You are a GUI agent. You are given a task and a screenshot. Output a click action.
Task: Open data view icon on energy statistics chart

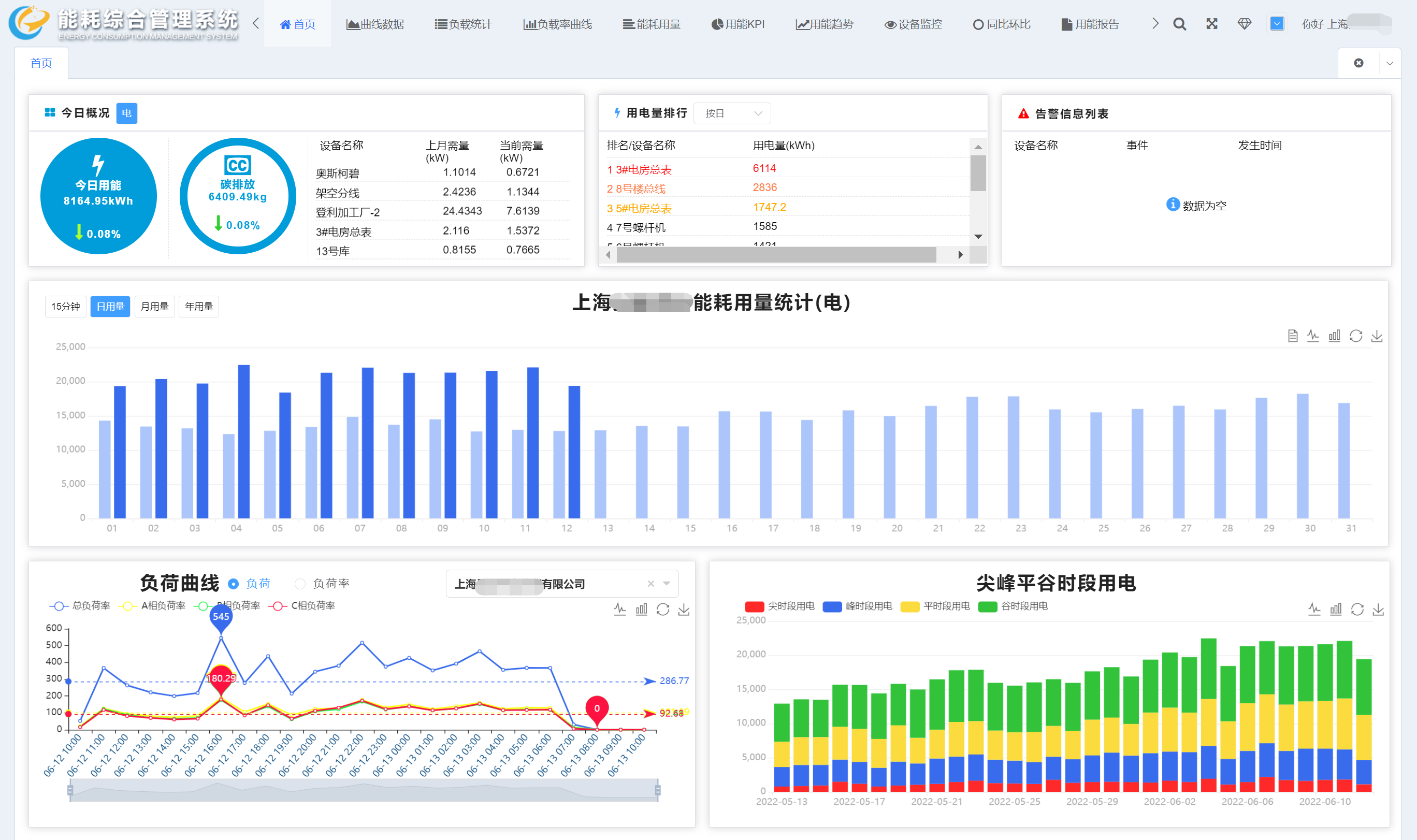pos(1293,336)
